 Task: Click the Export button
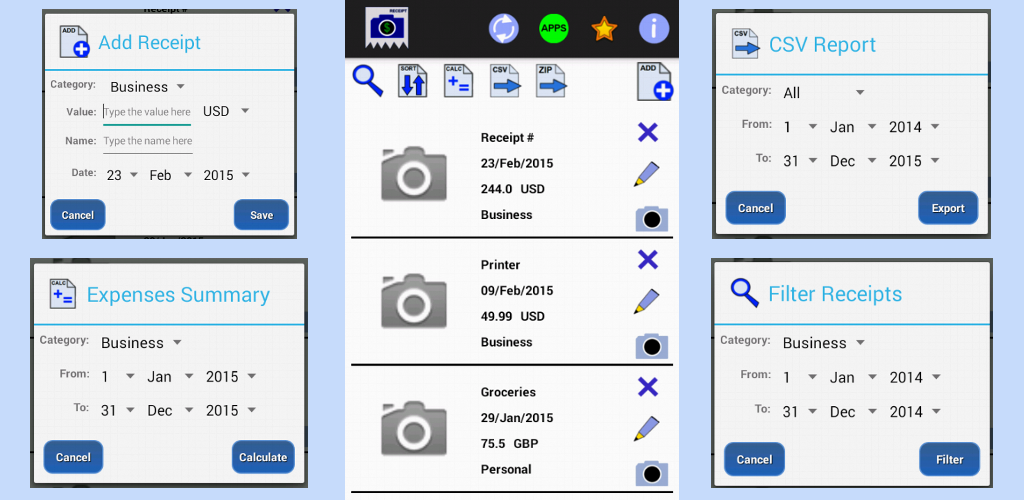click(x=948, y=208)
